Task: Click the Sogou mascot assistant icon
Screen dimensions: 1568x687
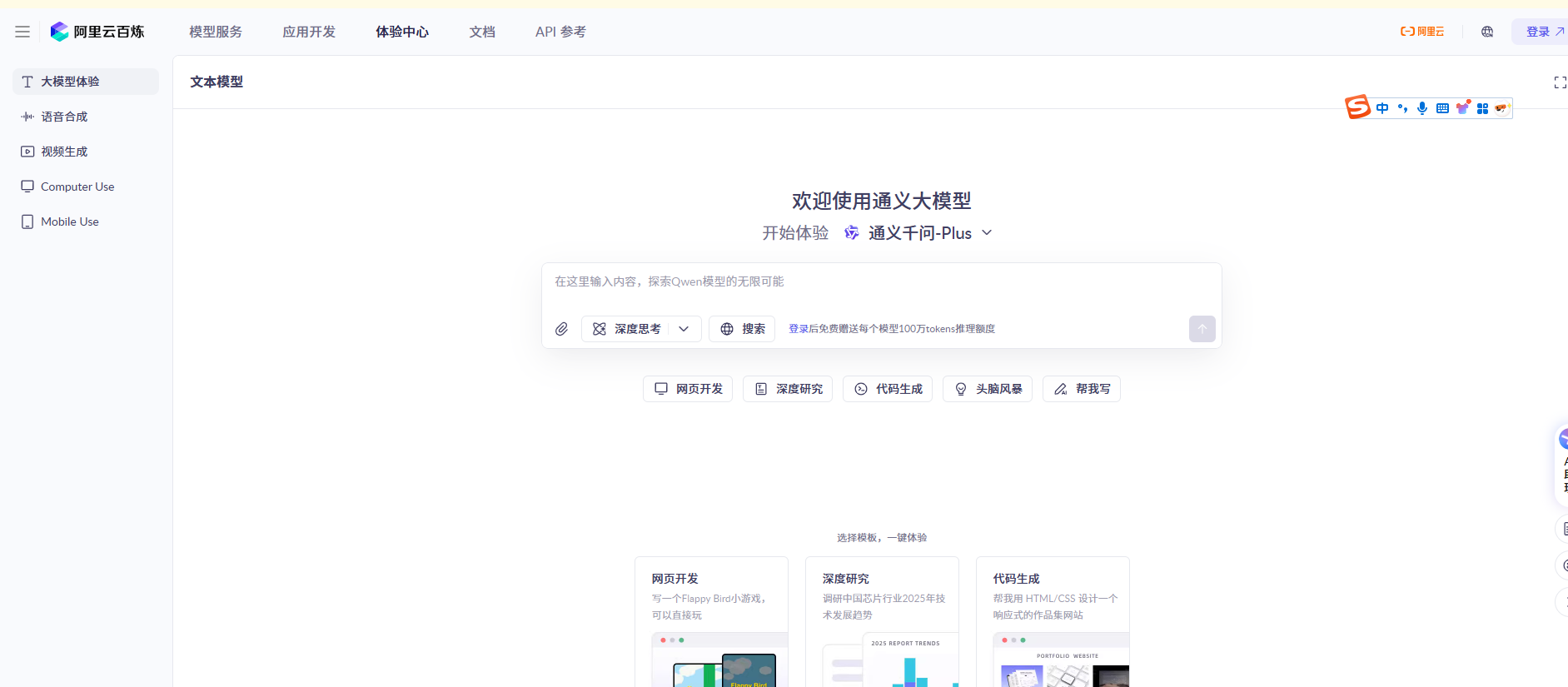Action: pyautogui.click(x=1502, y=108)
